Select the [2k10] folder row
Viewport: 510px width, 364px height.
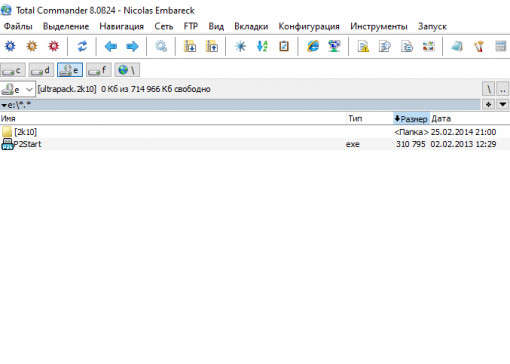pos(255,132)
